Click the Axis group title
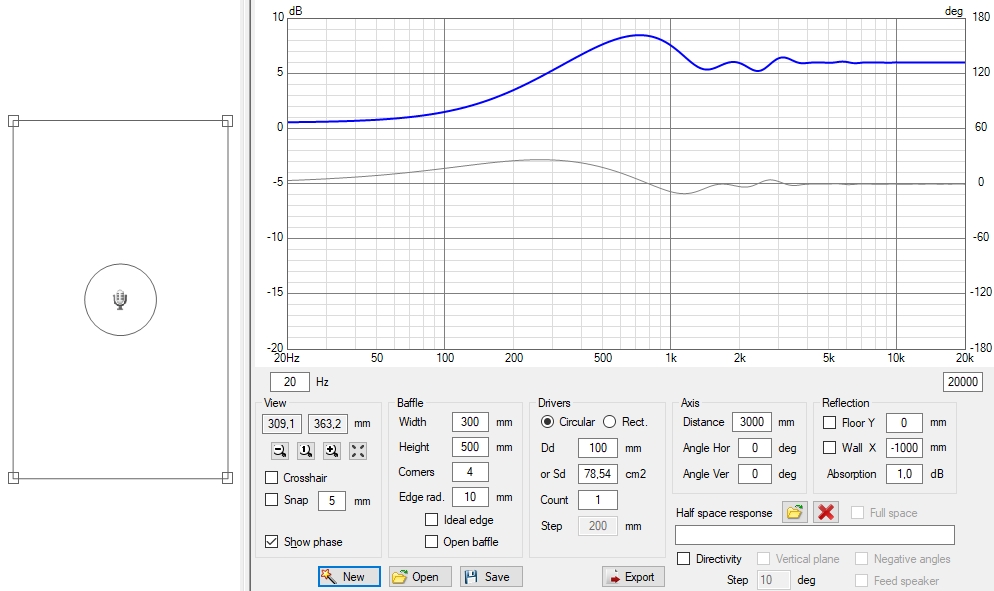This screenshot has height=591, width=994. tap(690, 403)
